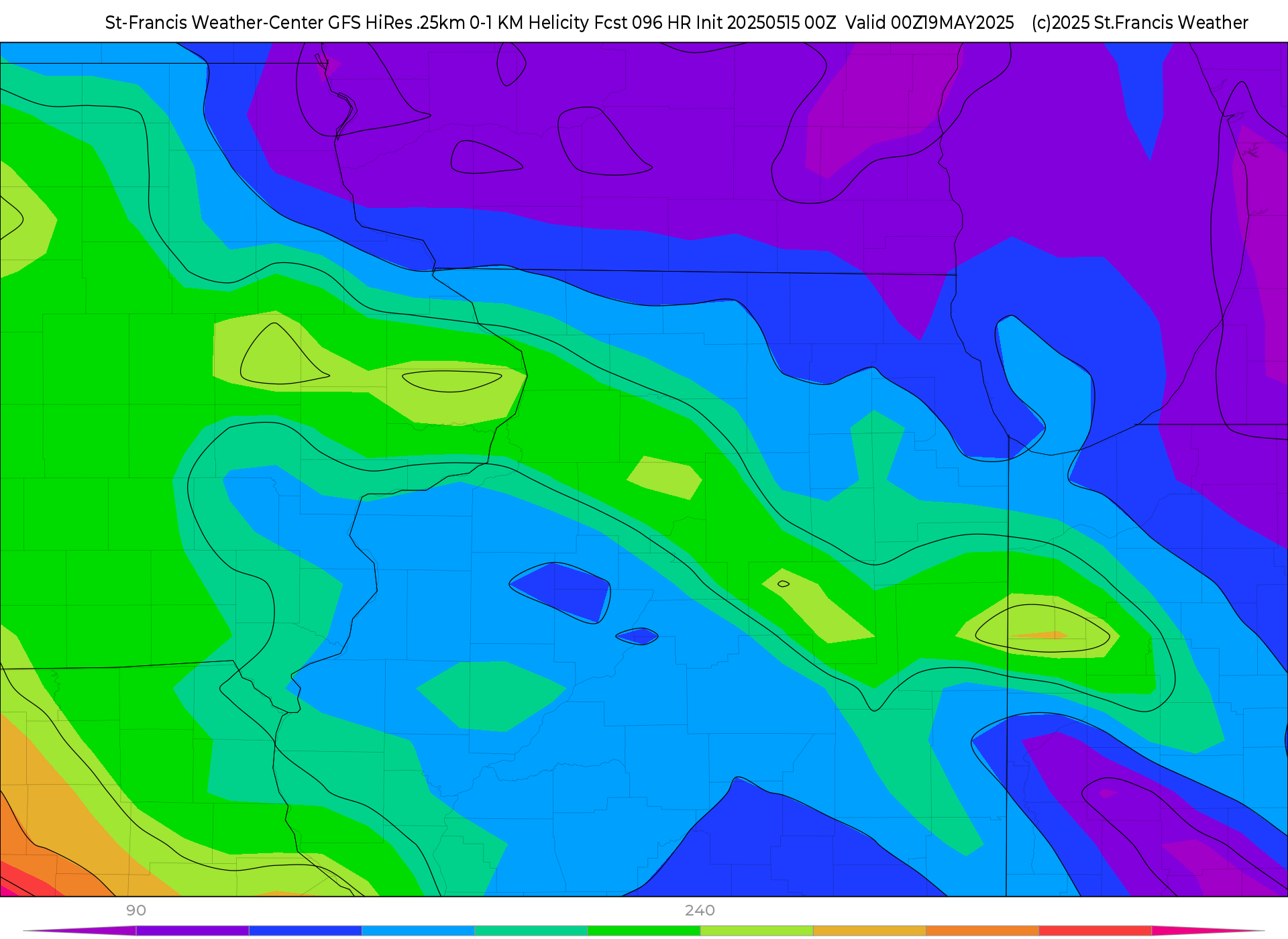The image size is (1288, 939).
Task: Click the yellow-green legend color segment
Action: click(757, 931)
